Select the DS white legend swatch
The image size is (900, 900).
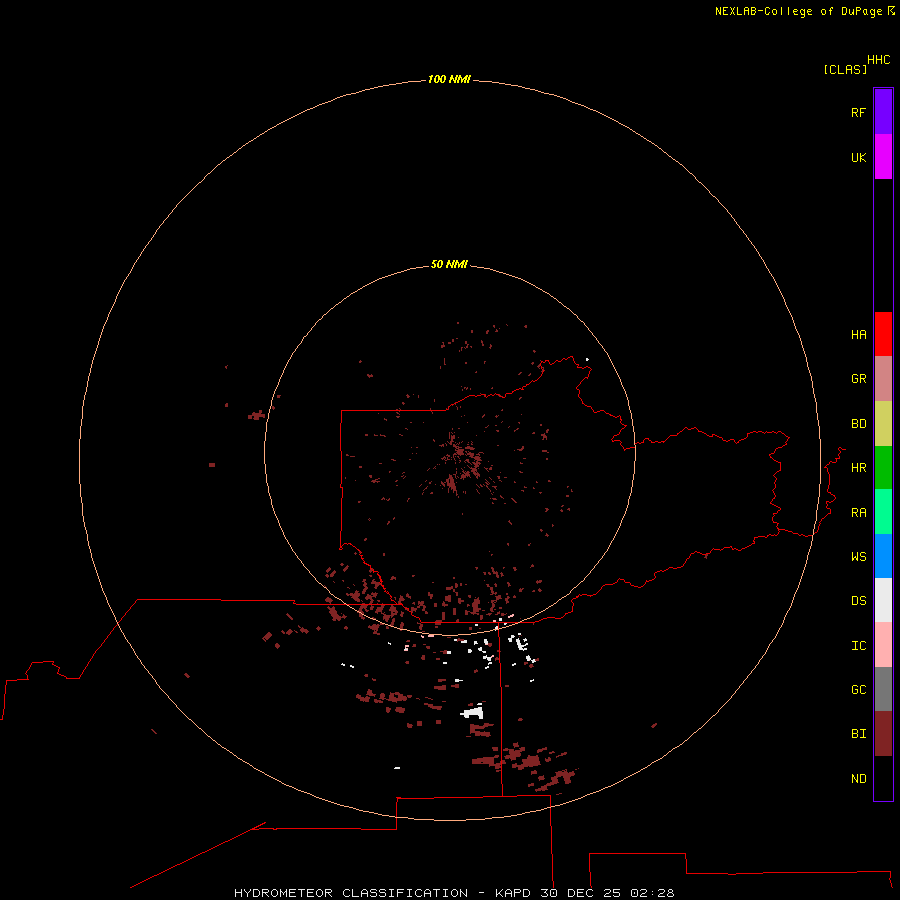click(x=883, y=600)
